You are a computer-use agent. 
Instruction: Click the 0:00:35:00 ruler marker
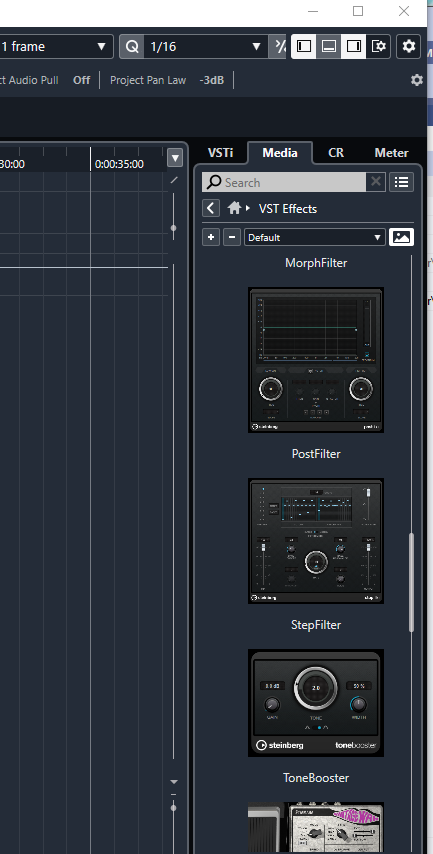(x=119, y=164)
